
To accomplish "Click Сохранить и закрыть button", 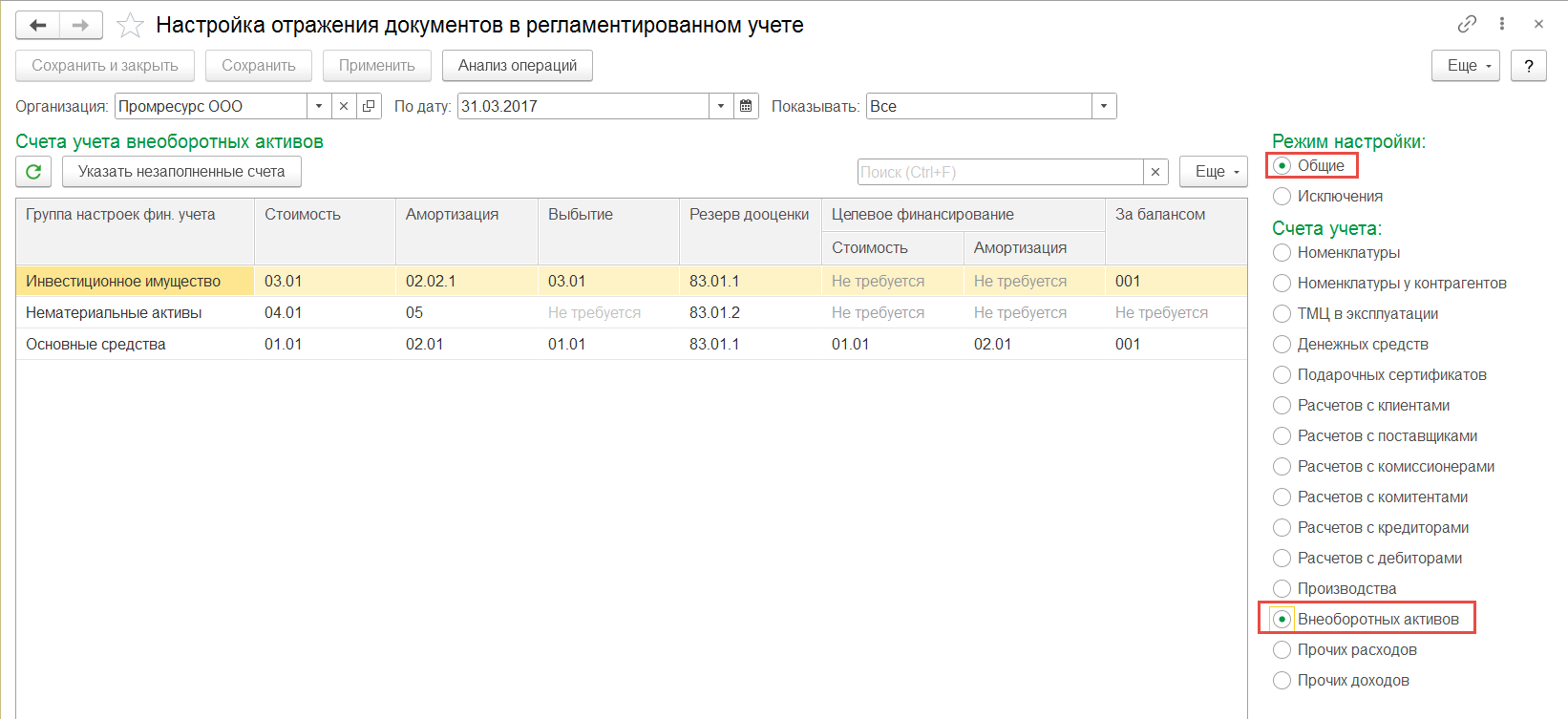I will [105, 66].
